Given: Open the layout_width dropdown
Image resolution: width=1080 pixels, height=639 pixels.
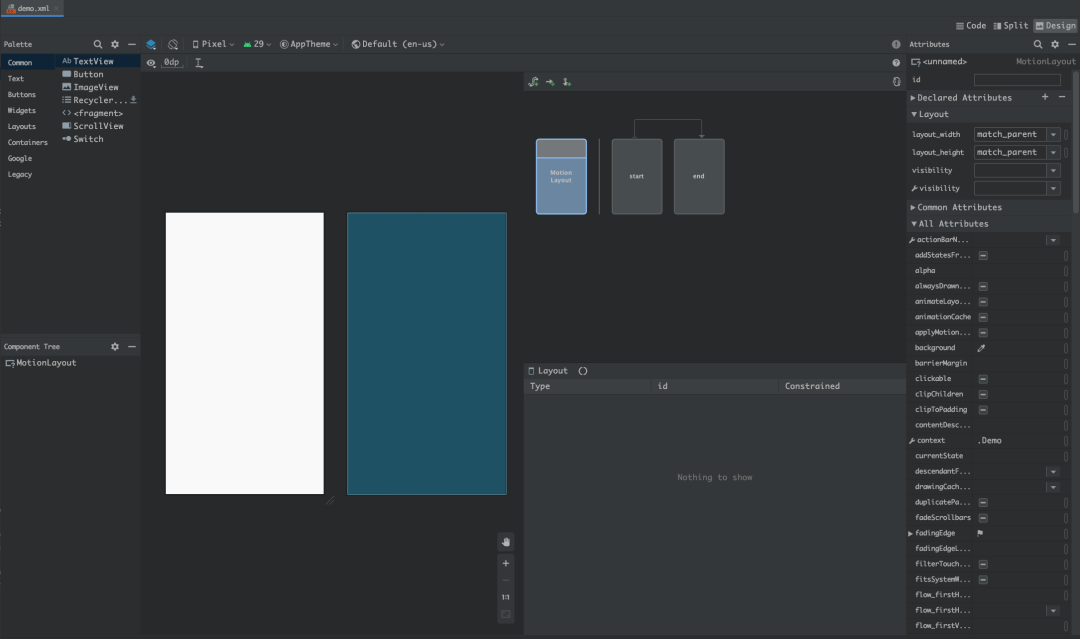Looking at the screenshot, I should [1053, 135].
